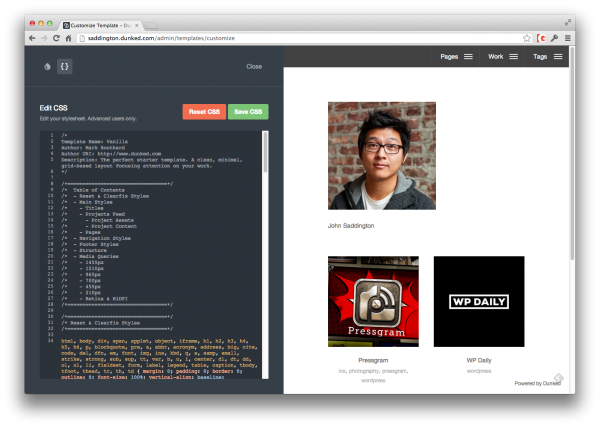Click the 'Table of Contents' comment line

point(93,190)
